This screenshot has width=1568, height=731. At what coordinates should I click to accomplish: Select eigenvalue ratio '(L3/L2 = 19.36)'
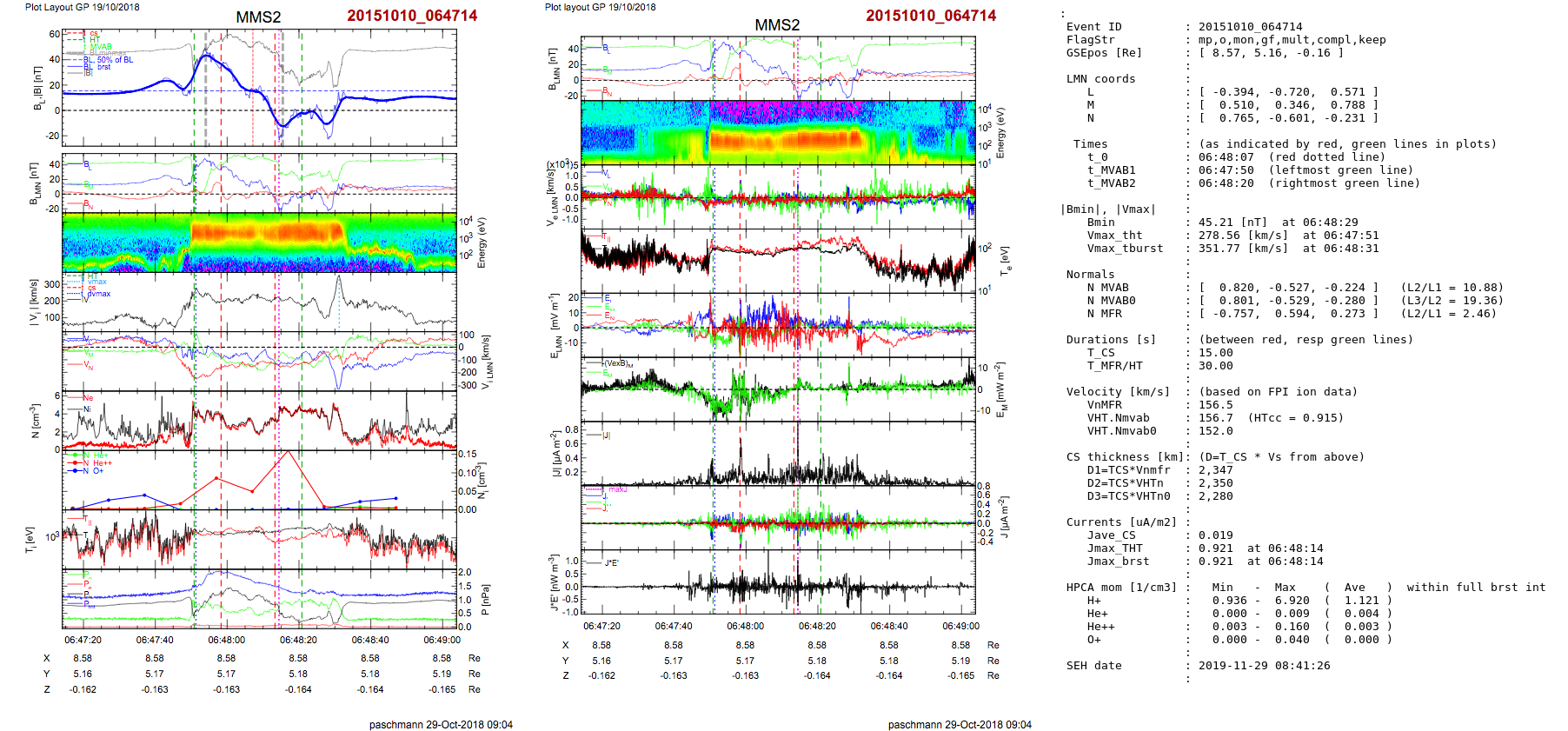tap(1452, 301)
